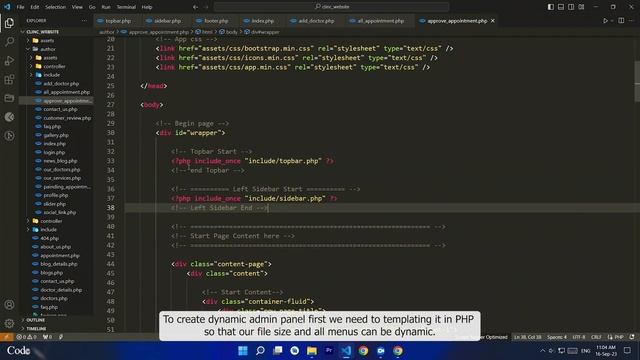
Task: Open customize layout icon
Action: [581, 7]
